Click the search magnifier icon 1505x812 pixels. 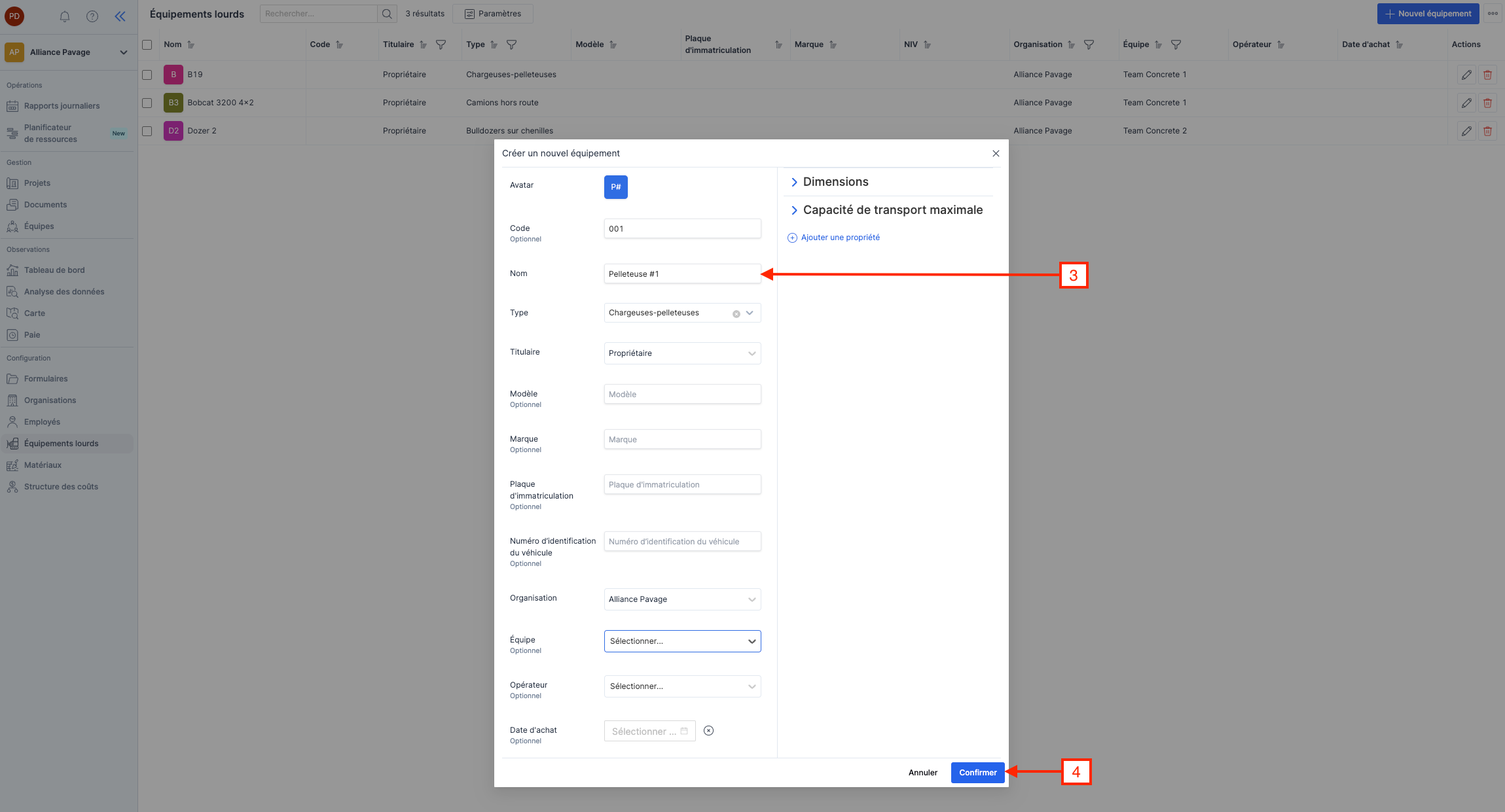387,14
